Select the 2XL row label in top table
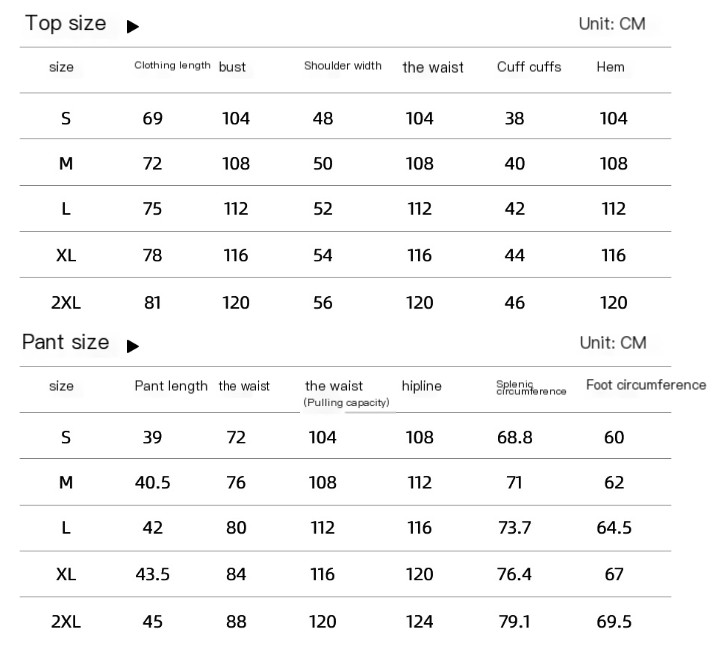The image size is (717, 650). [x=66, y=302]
